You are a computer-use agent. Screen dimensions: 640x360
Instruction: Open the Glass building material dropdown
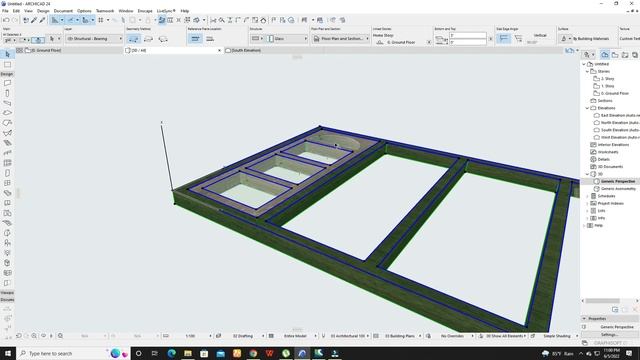coord(287,39)
